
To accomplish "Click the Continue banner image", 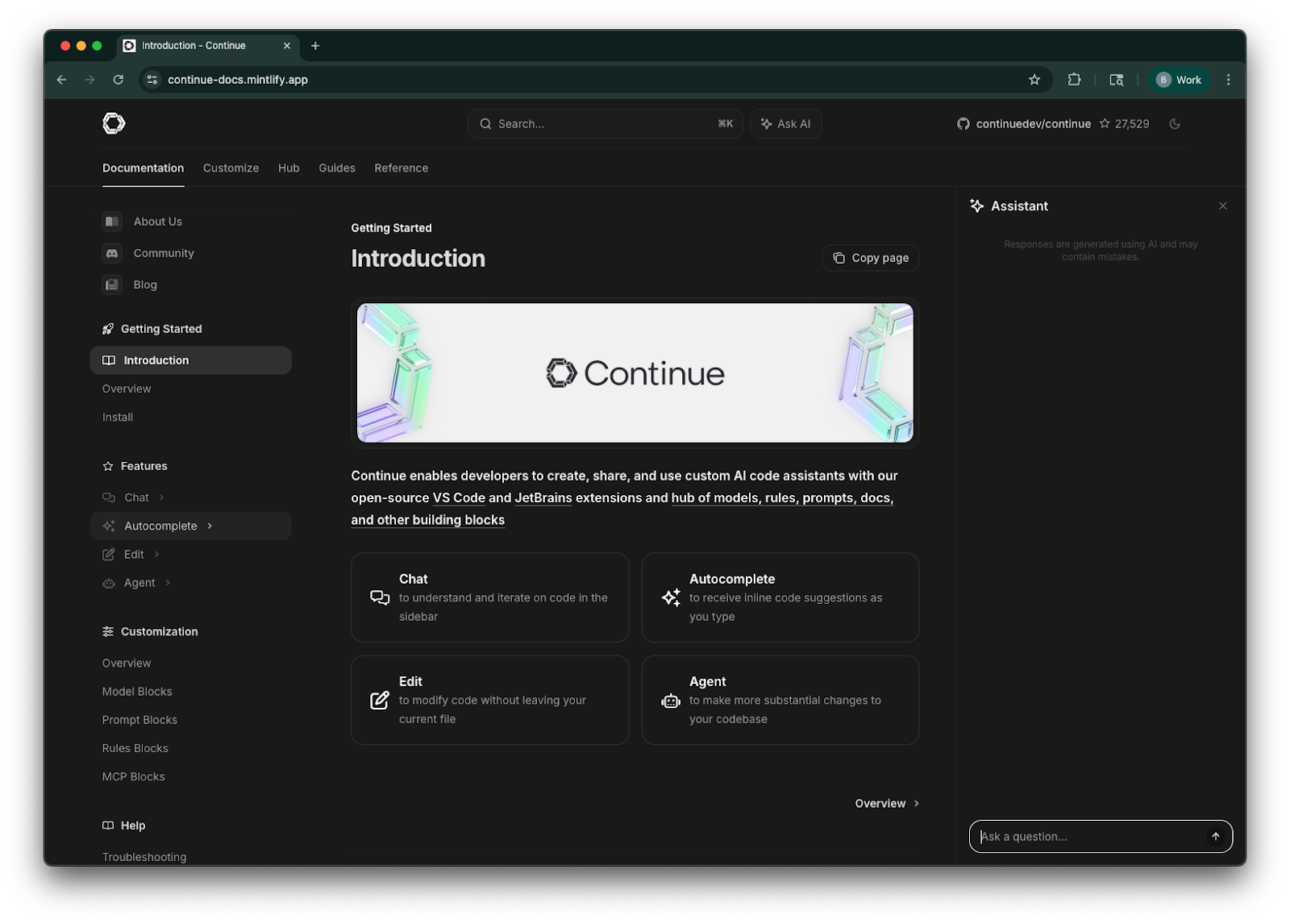I will pos(635,373).
